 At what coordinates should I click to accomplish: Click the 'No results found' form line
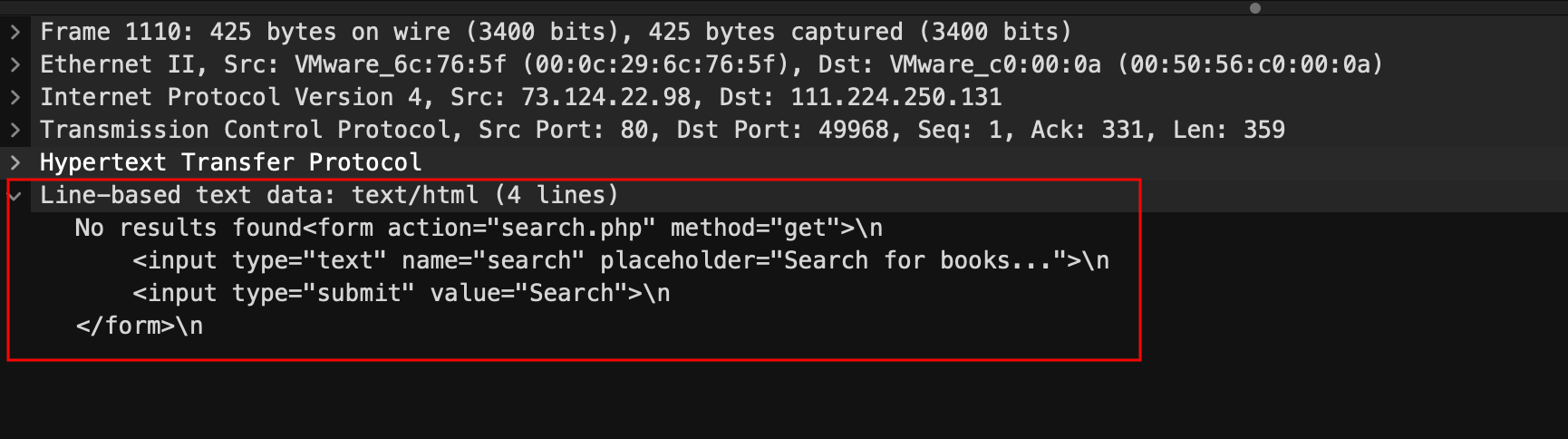(x=478, y=228)
